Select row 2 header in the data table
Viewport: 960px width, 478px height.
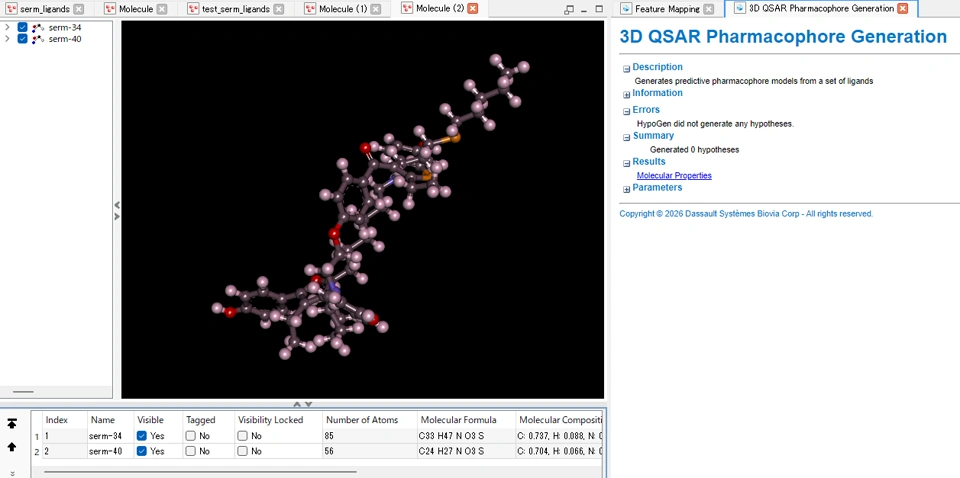(37, 452)
